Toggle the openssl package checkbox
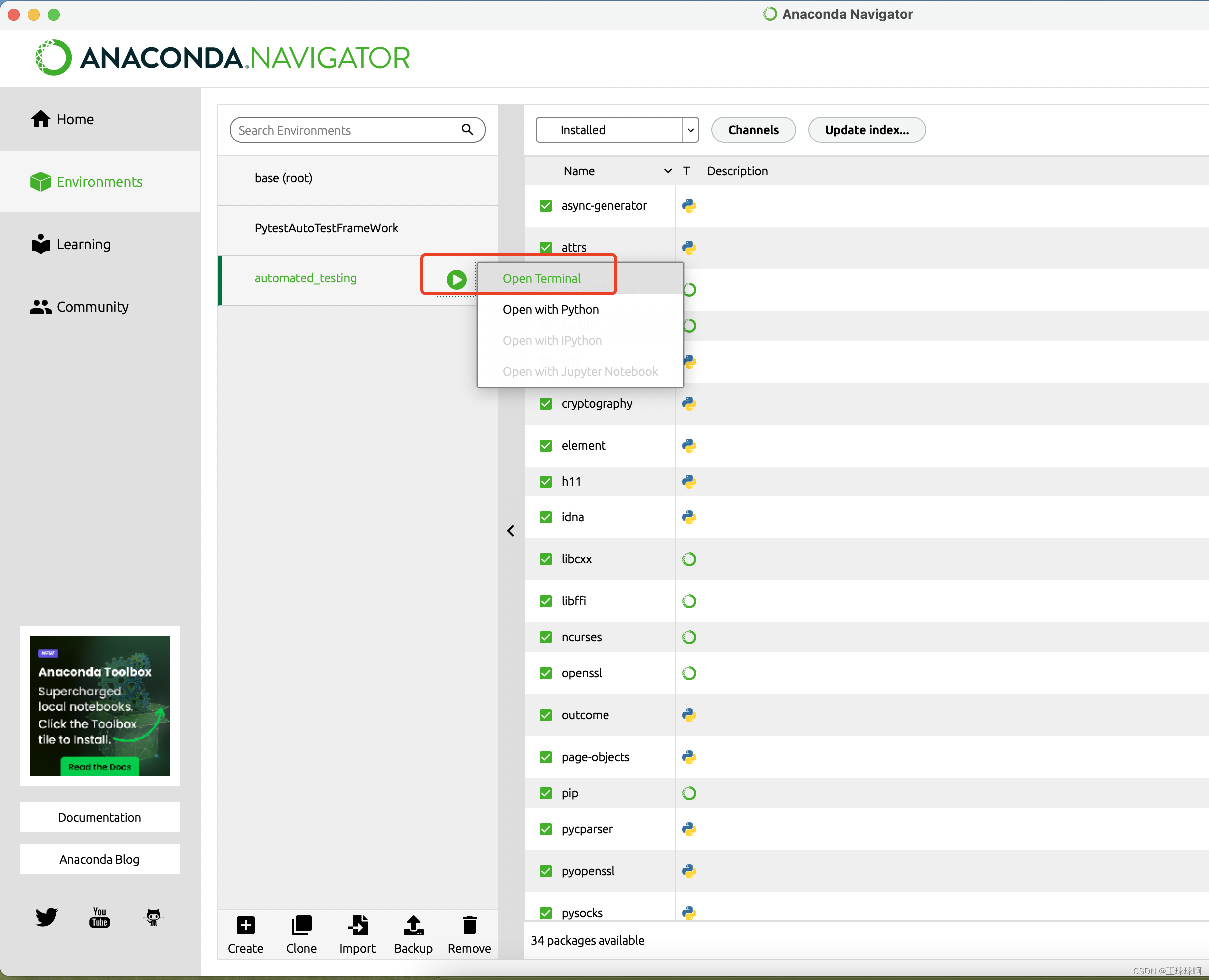Screen dimensions: 1209x980 [545, 673]
